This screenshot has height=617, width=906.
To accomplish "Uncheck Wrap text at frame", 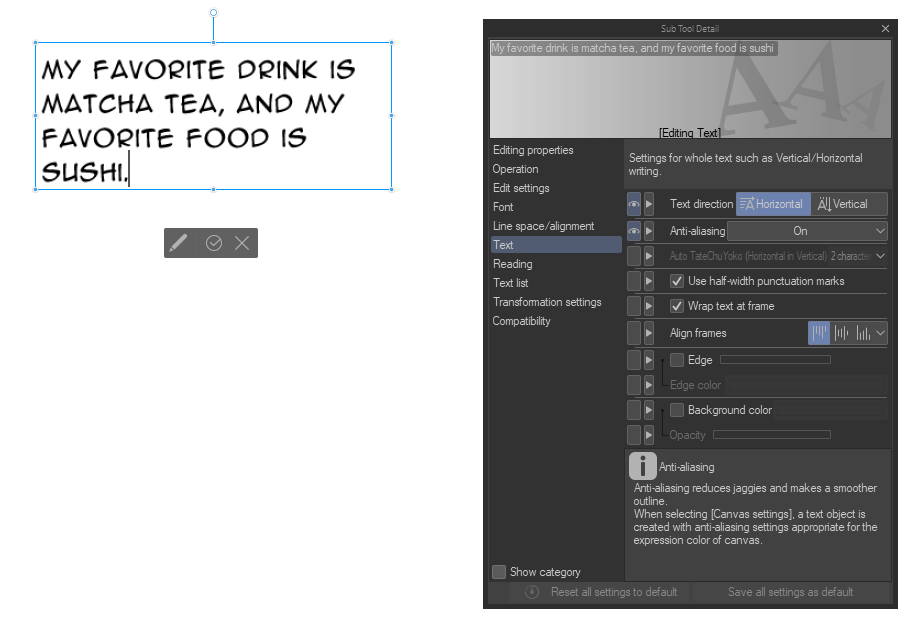I will 677,306.
